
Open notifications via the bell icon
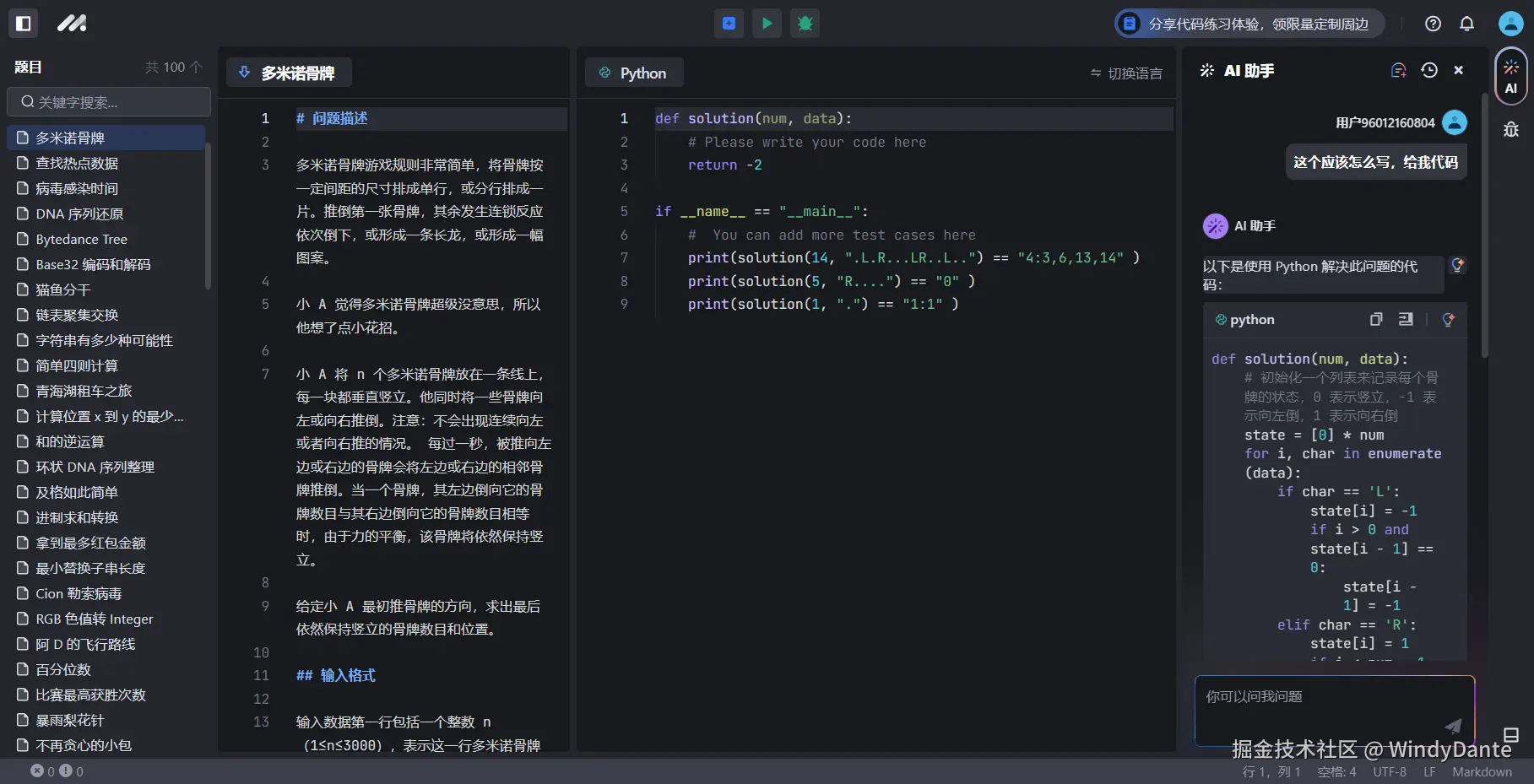tap(1467, 23)
